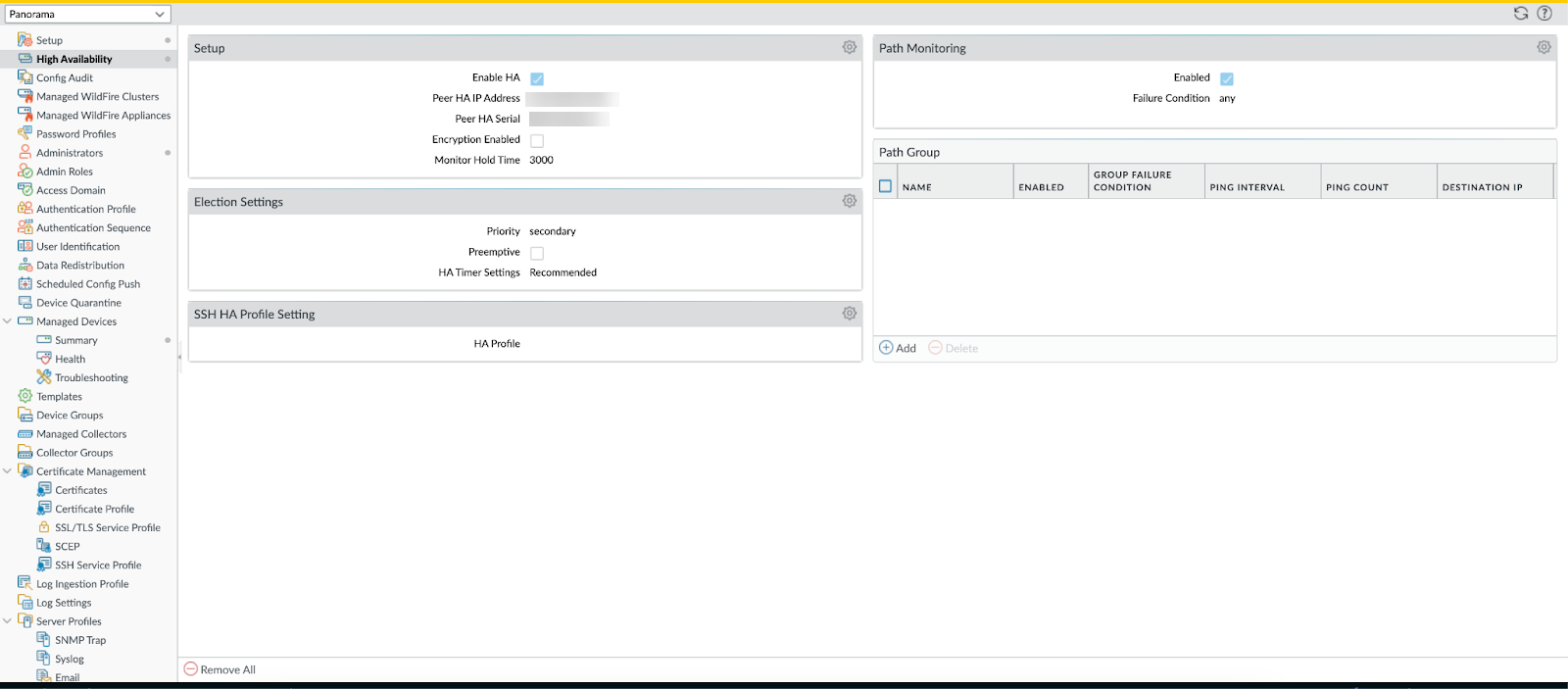This screenshot has height=689, width=1568.
Task: Open Managed WildFire Appliances page
Action: coord(103,116)
